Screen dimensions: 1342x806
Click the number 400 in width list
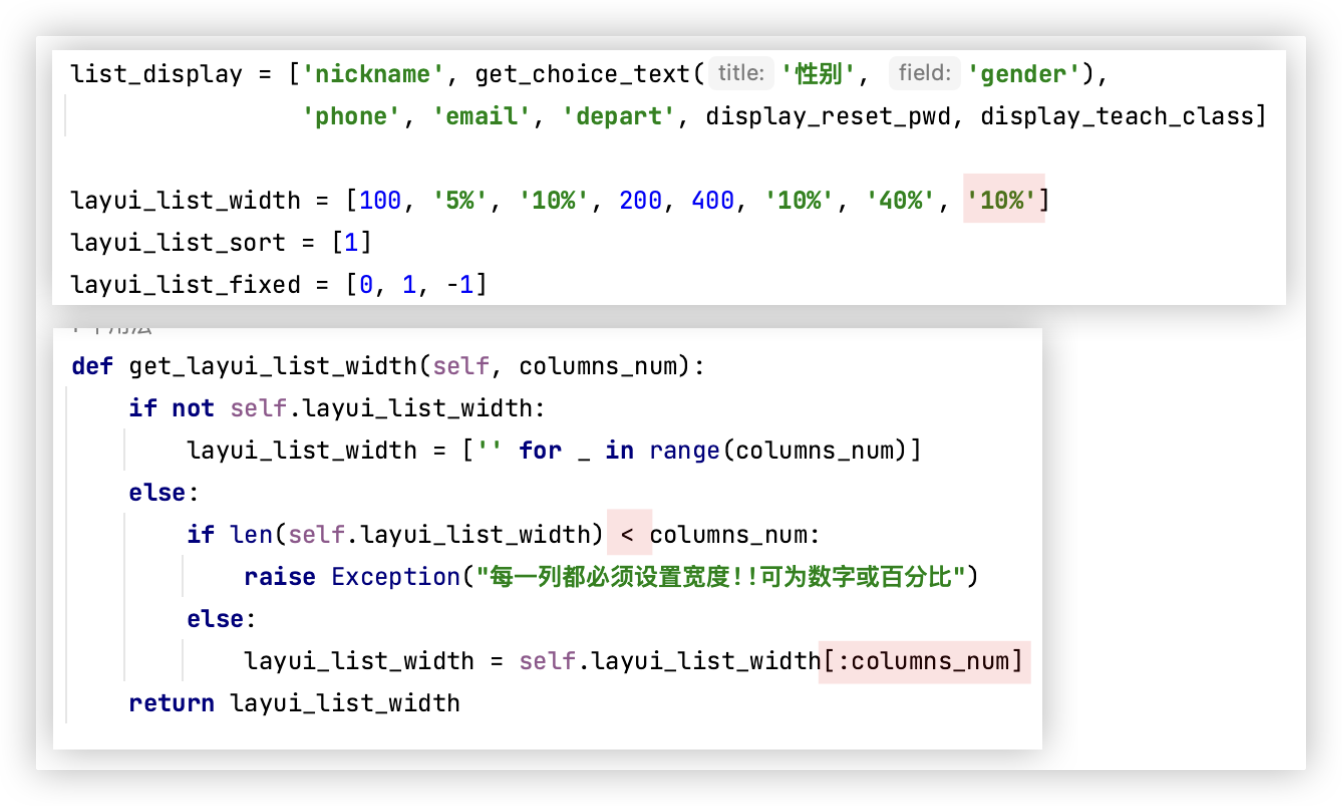click(x=712, y=201)
